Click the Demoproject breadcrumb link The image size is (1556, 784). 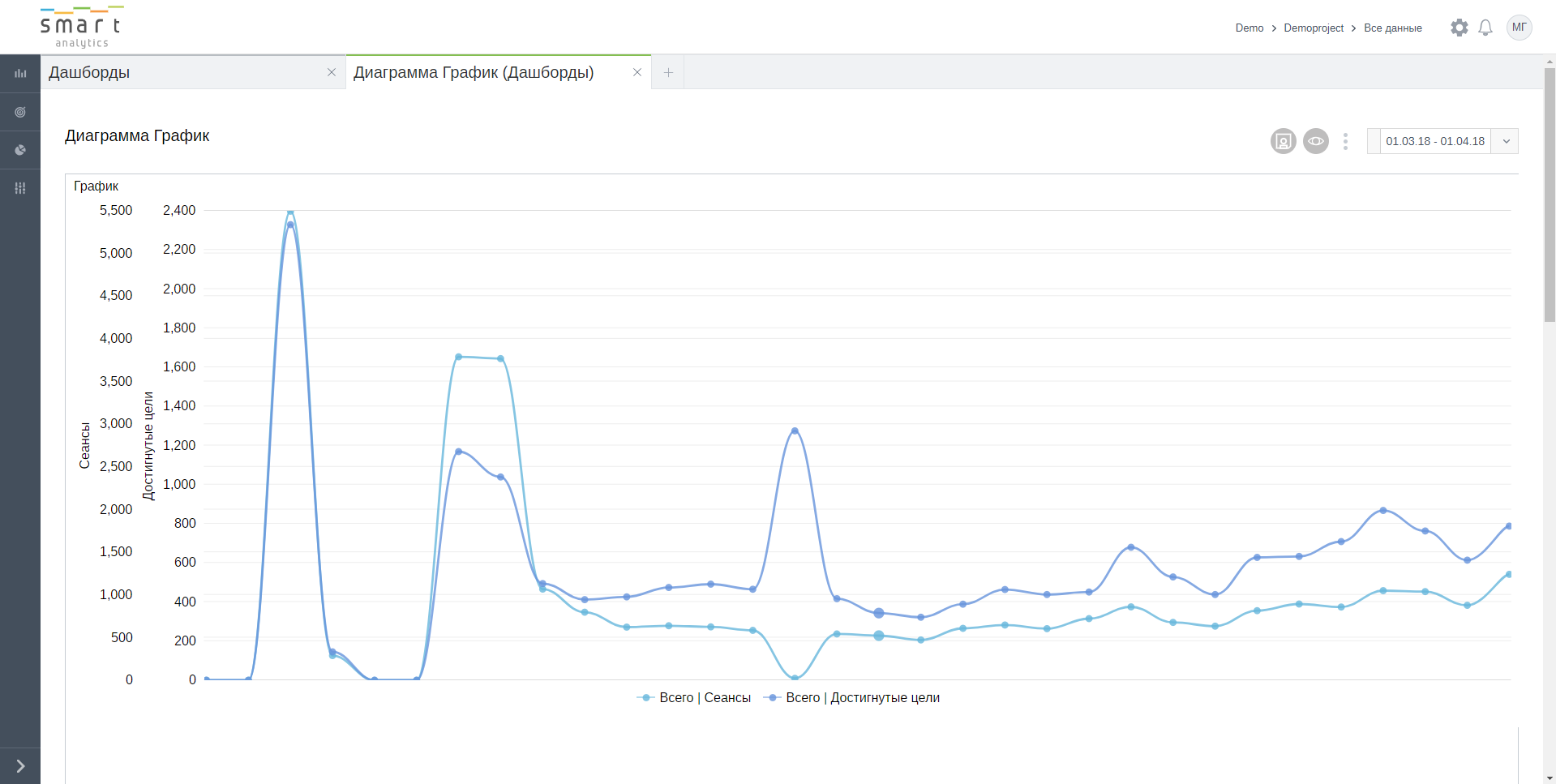[1314, 28]
